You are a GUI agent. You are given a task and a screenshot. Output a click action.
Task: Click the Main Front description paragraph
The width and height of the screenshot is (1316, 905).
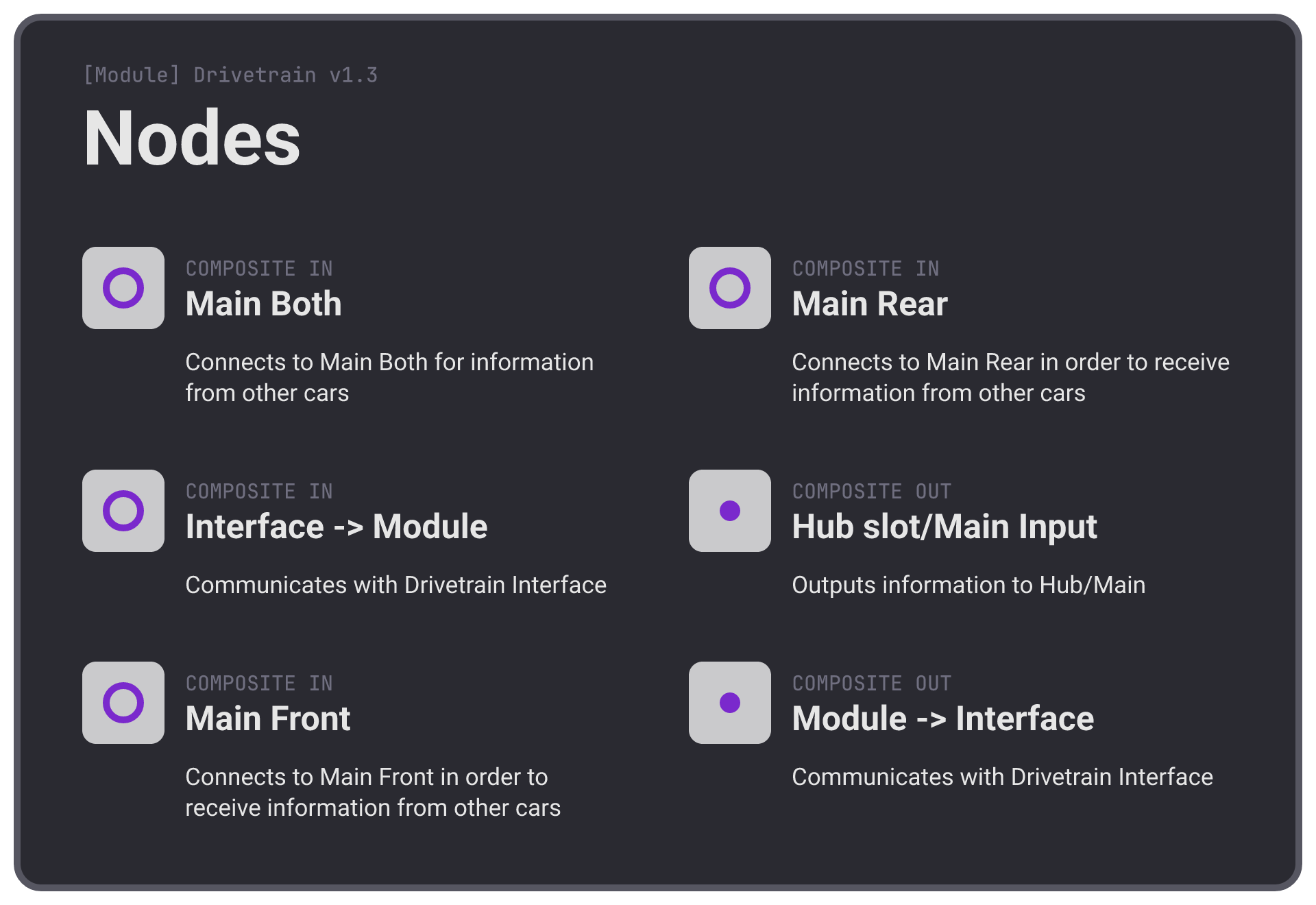[373, 792]
